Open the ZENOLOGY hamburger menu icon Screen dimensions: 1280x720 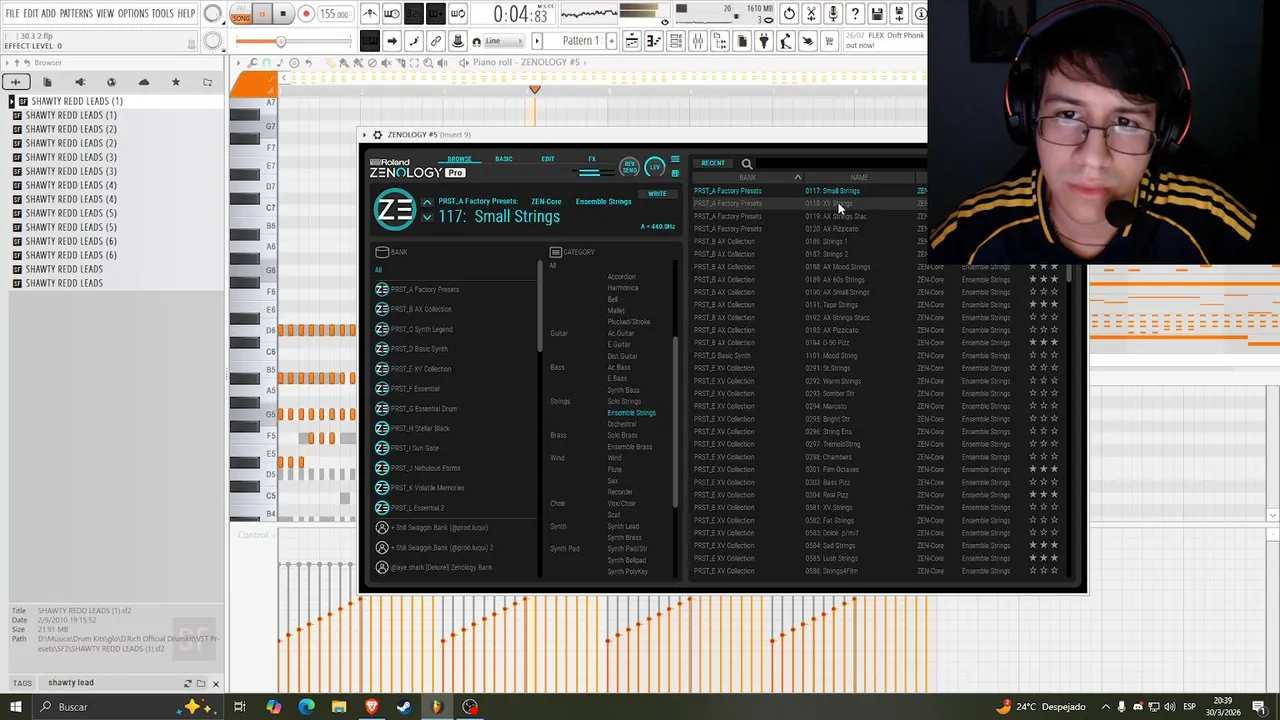point(675,160)
